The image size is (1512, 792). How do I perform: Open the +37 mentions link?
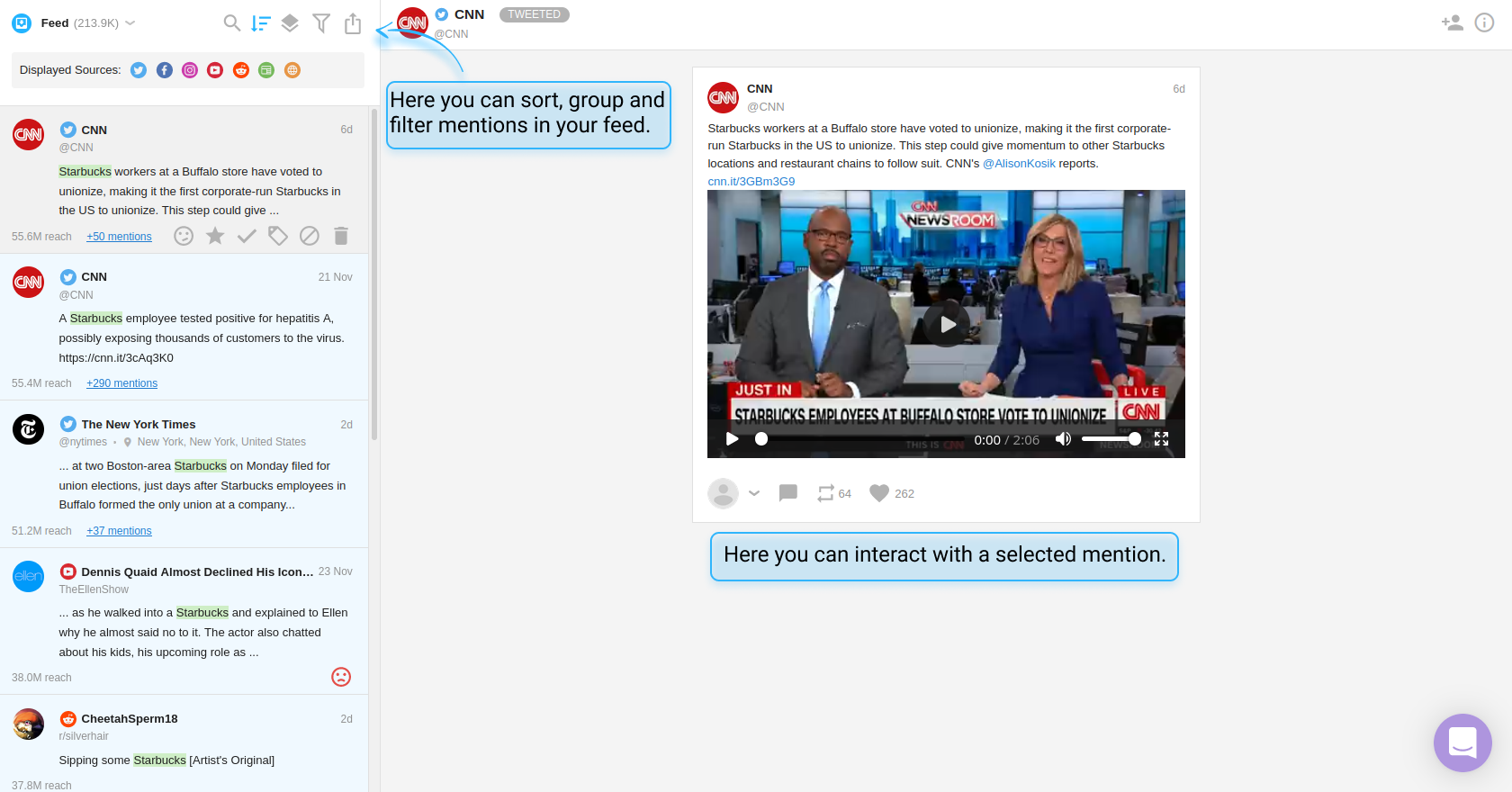(119, 531)
